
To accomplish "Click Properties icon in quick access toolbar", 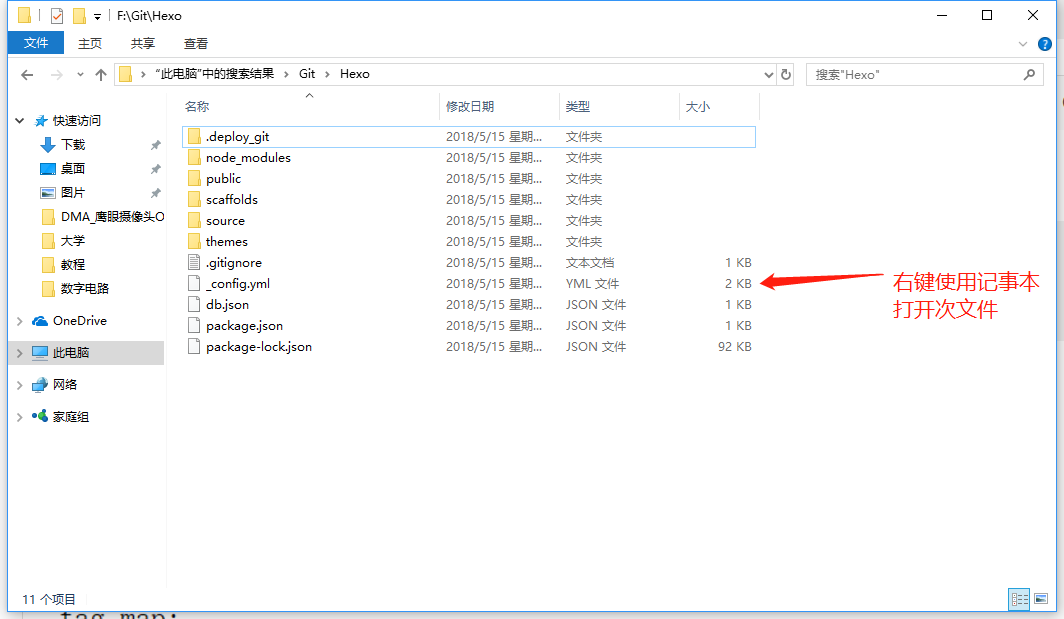I will 57,16.
